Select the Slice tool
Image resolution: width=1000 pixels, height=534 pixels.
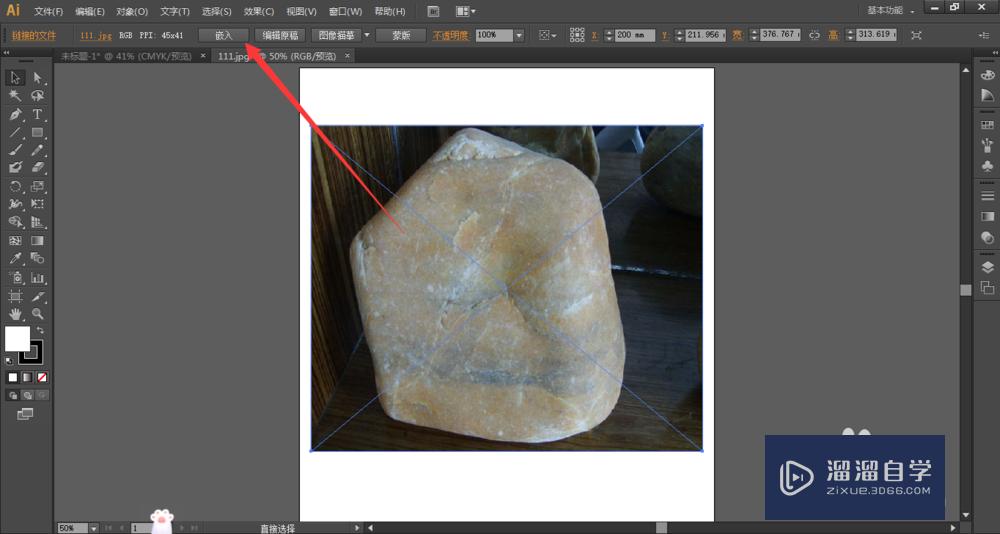[x=38, y=296]
